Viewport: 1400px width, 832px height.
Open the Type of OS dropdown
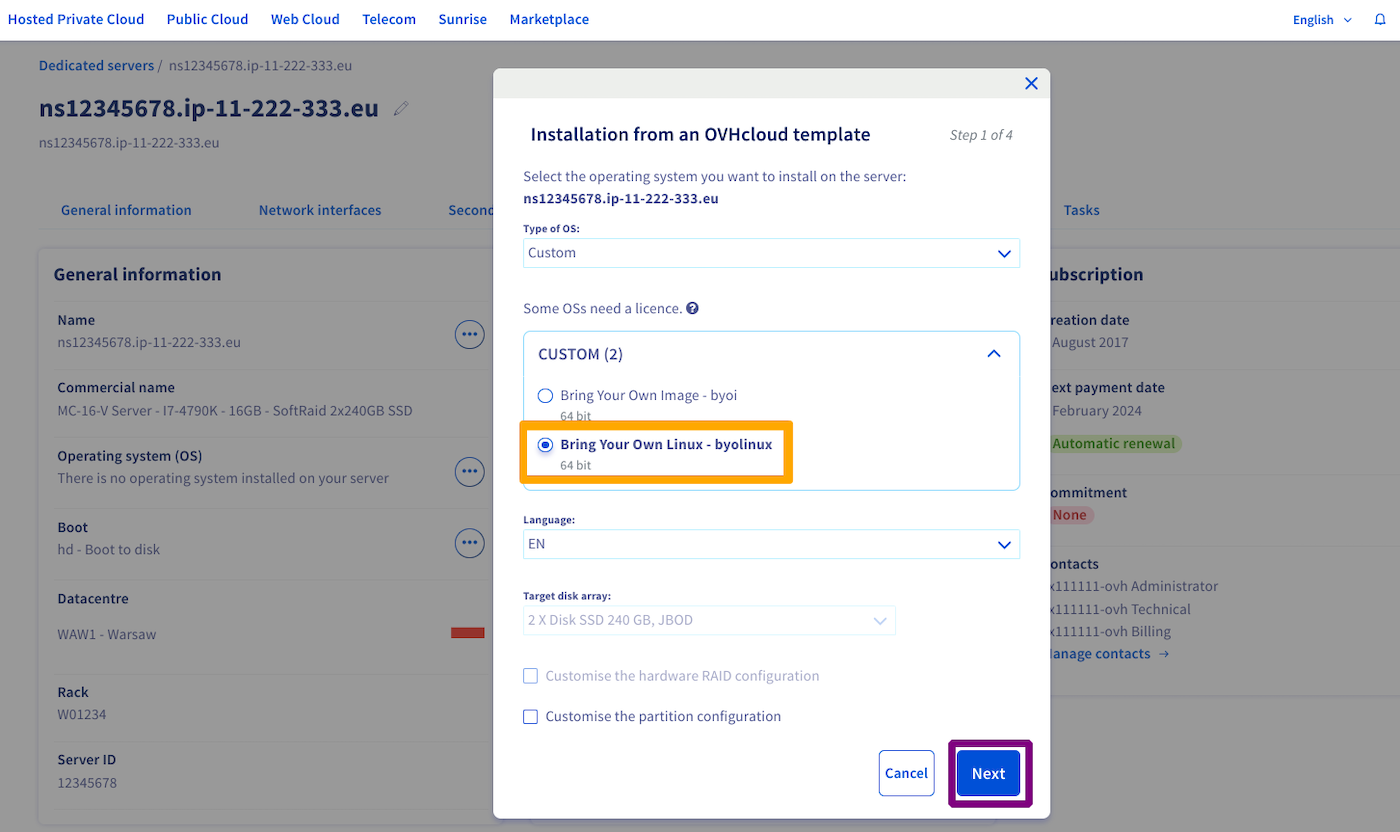coord(771,253)
